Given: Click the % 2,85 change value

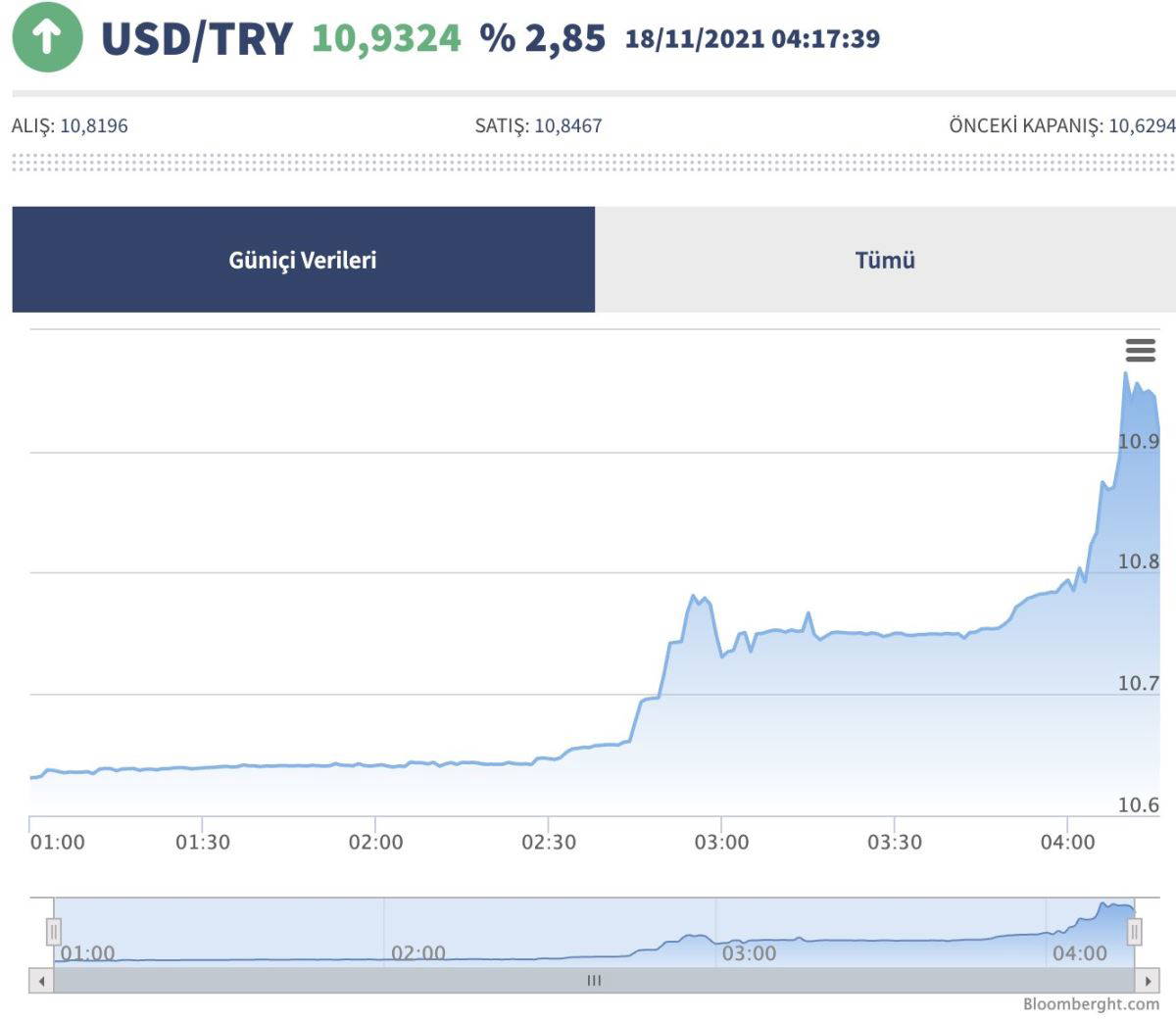Looking at the screenshot, I should [543, 39].
